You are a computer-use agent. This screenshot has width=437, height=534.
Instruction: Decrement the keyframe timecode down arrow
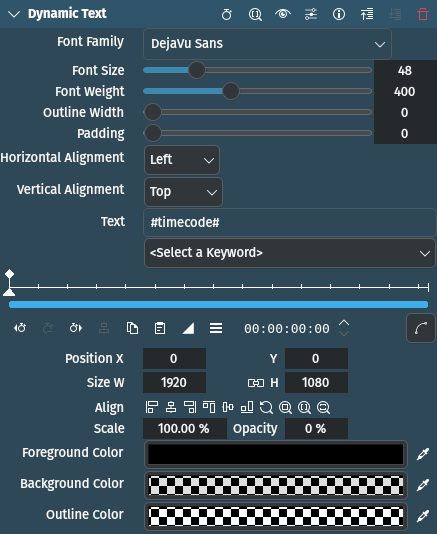[344, 333]
